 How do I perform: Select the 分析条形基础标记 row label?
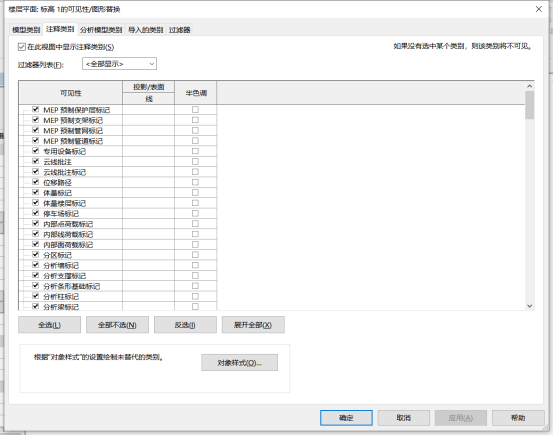coord(71,286)
